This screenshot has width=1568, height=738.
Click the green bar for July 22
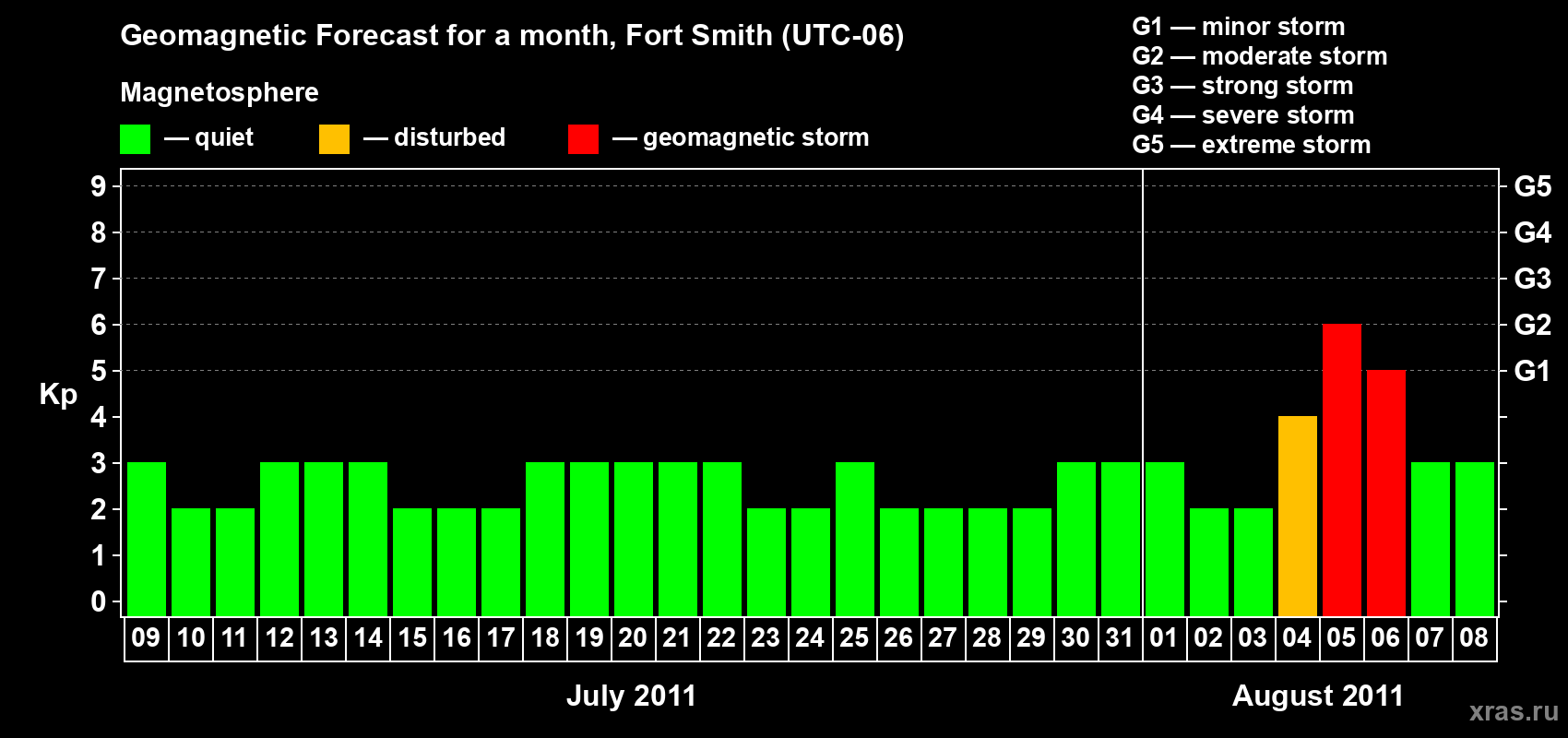point(721,539)
